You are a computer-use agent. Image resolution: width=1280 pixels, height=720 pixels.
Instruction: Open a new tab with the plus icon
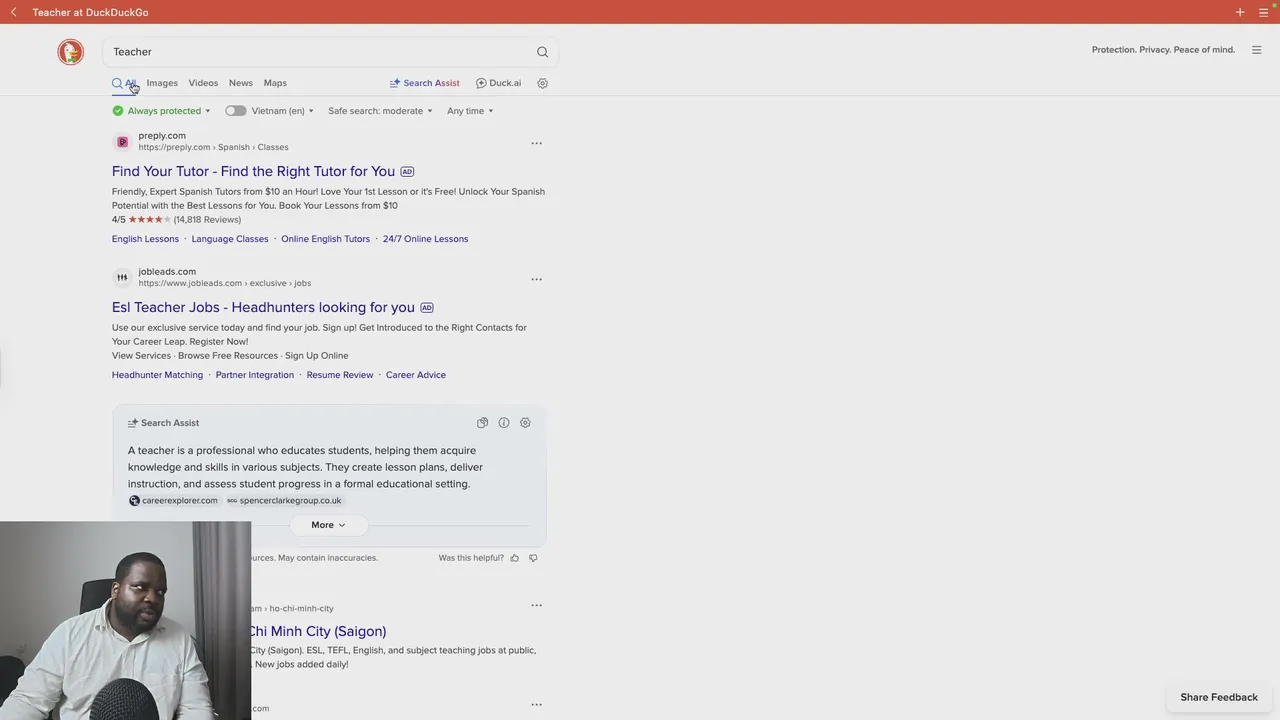coord(1240,12)
